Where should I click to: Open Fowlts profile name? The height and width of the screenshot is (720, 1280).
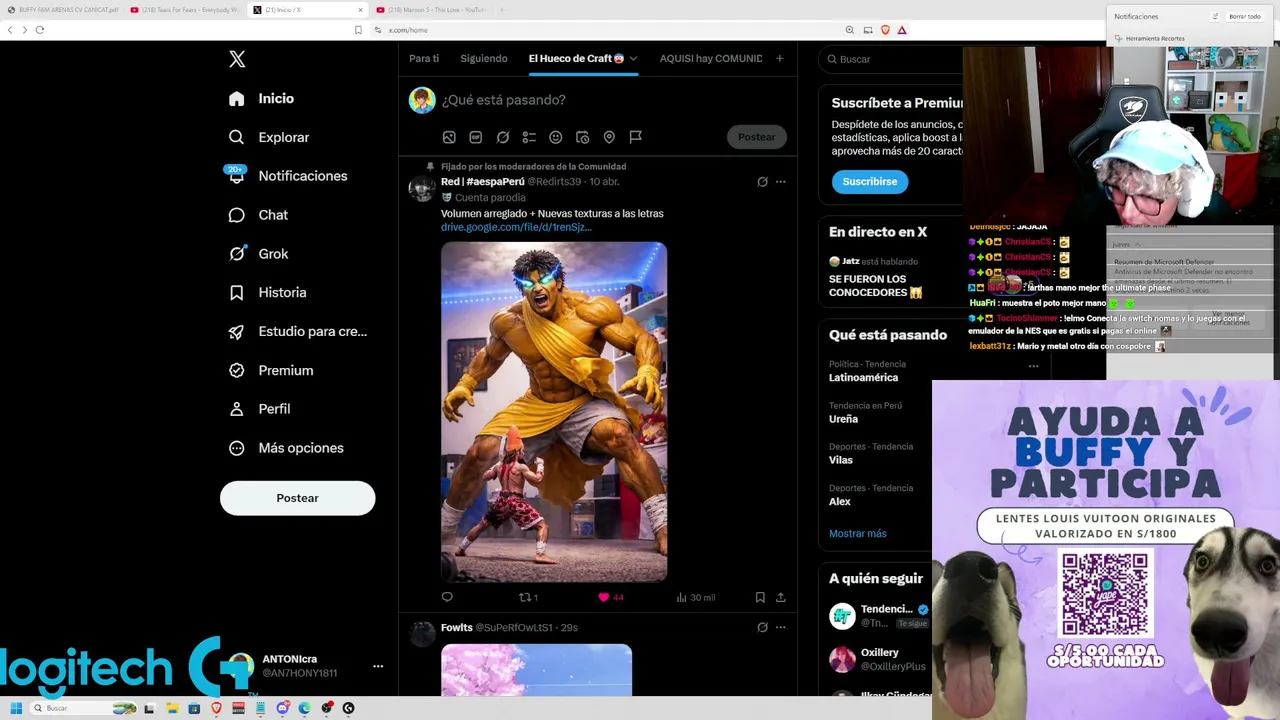[x=457, y=628]
